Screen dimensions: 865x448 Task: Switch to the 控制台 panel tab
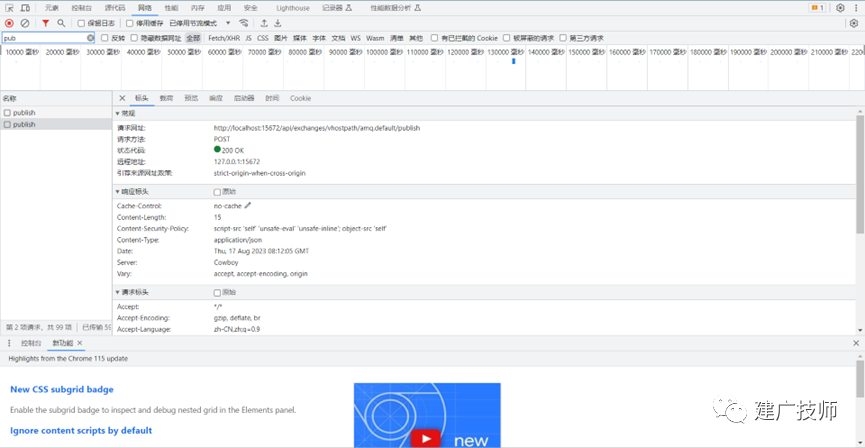tap(82, 8)
